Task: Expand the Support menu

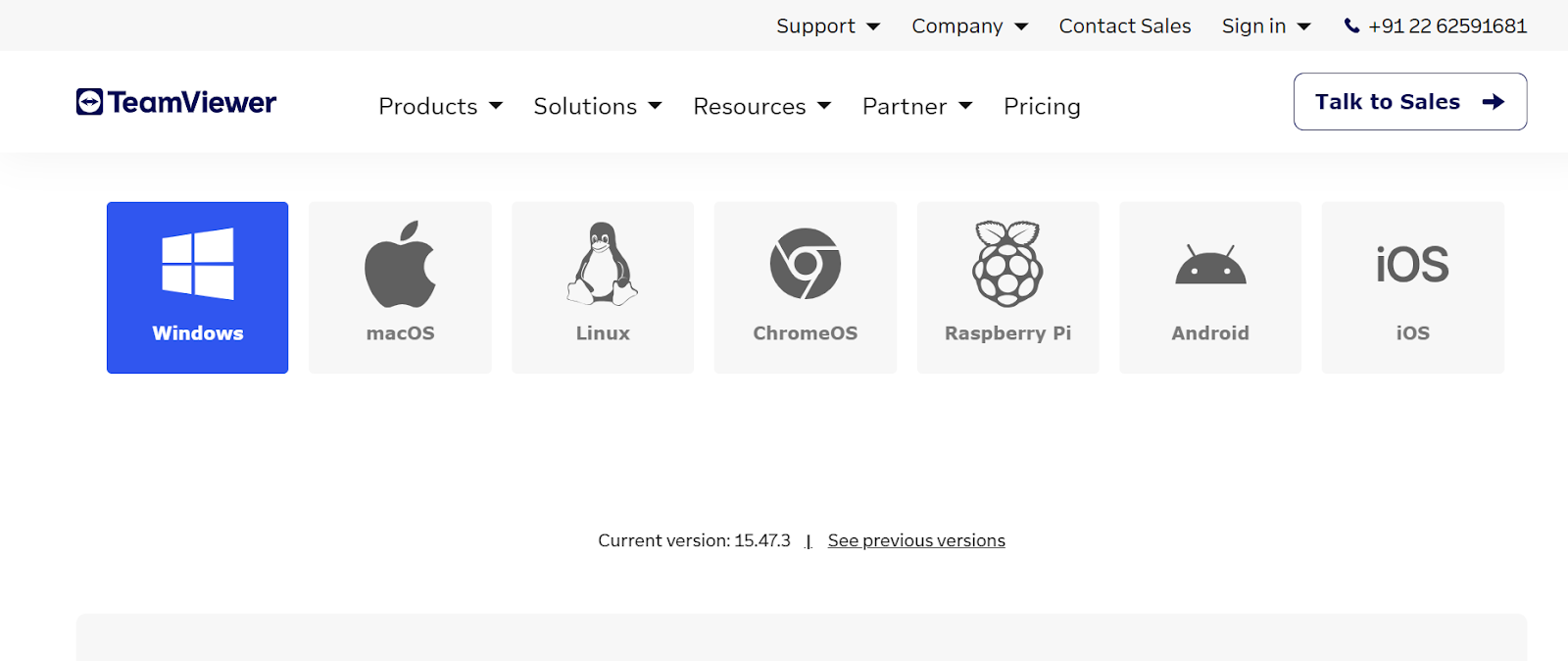Action: 827,26
